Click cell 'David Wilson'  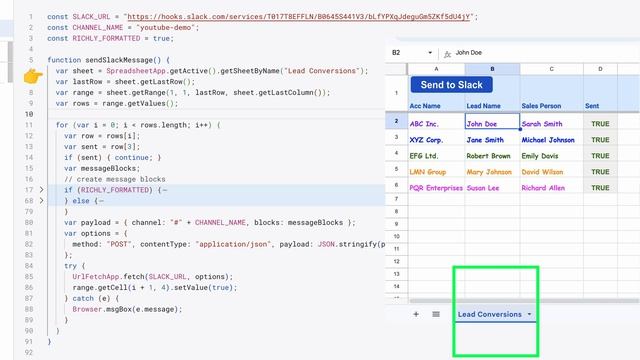(551, 169)
